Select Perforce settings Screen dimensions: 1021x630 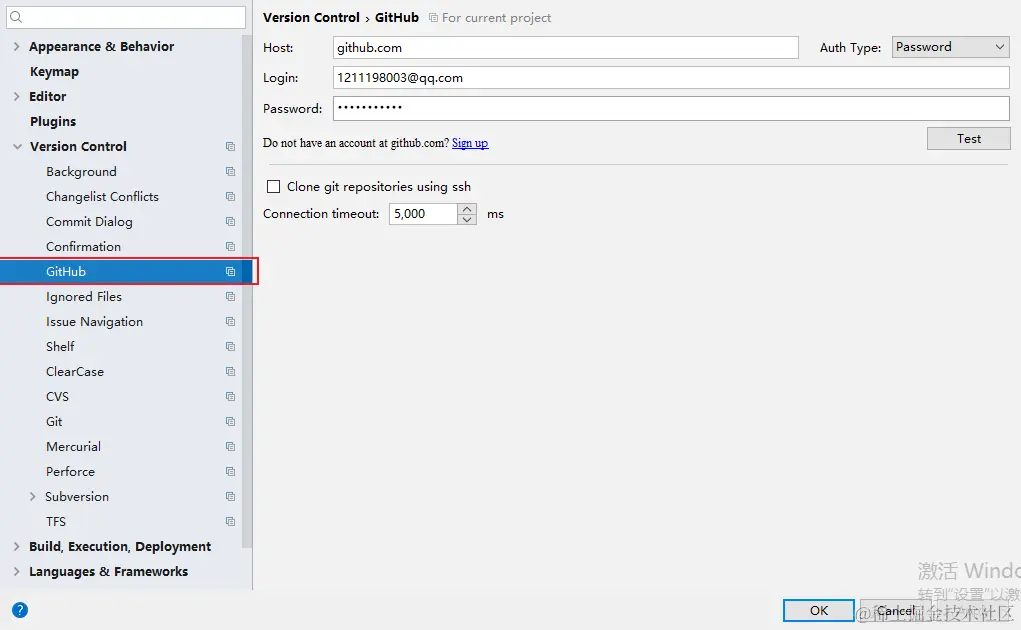(70, 471)
